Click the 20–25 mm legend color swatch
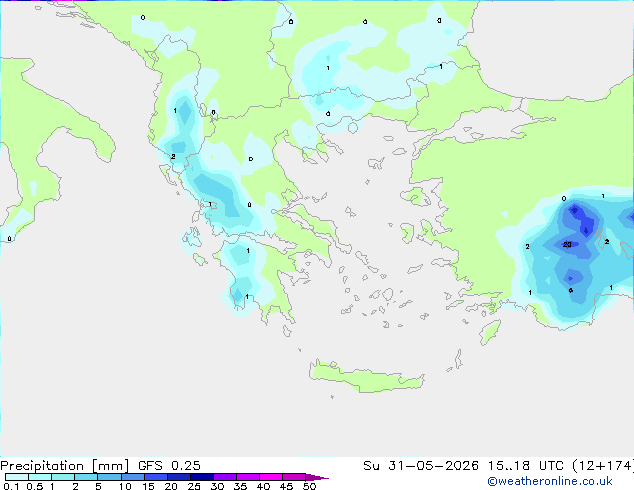634x490 pixels. tap(179, 477)
